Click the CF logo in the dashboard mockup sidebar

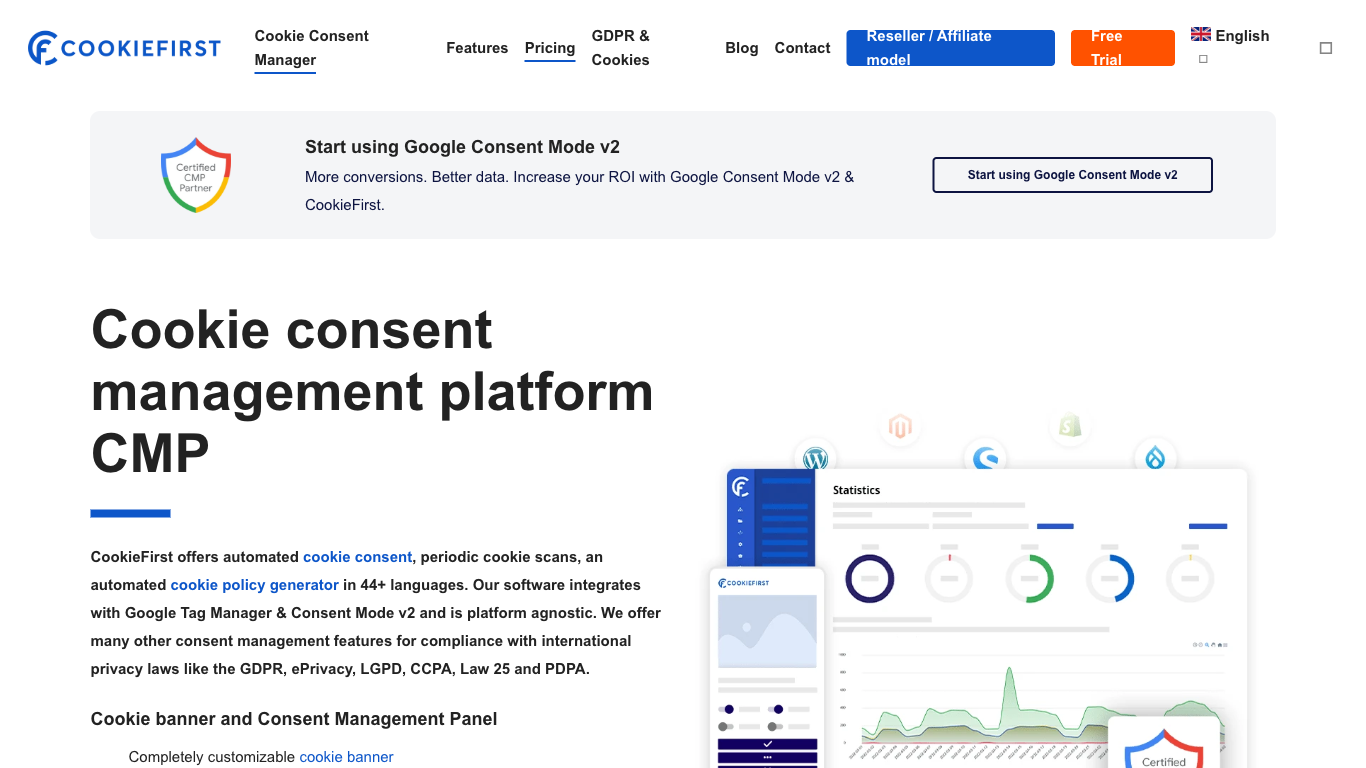click(x=741, y=487)
